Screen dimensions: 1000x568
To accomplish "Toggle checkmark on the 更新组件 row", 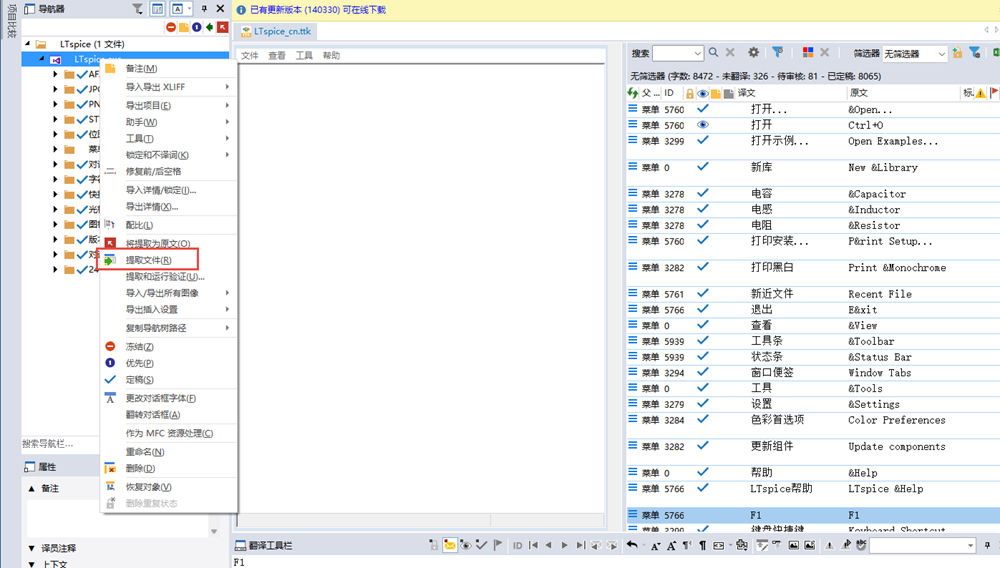I will click(x=703, y=446).
